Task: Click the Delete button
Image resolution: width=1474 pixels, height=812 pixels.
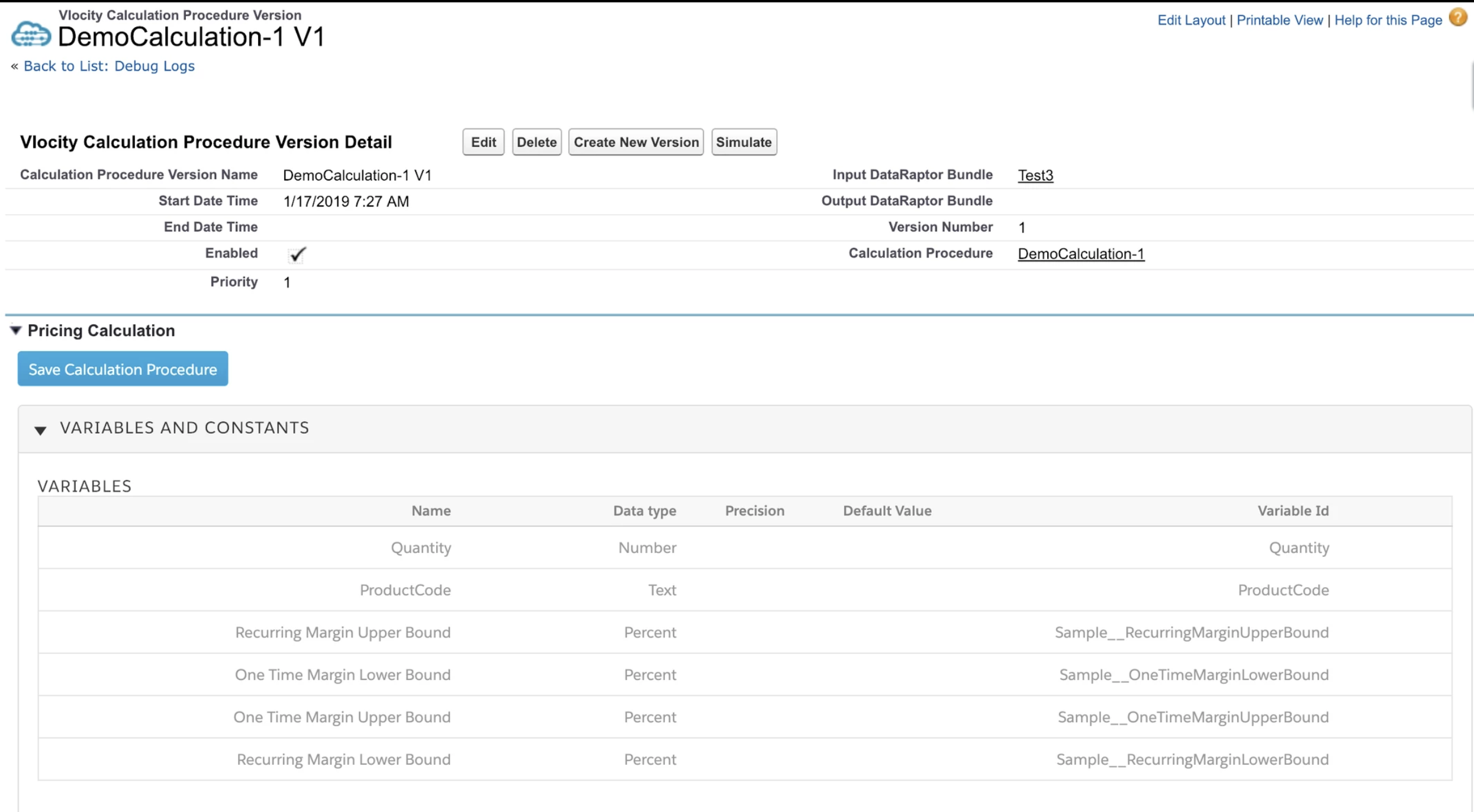Action: tap(536, 142)
